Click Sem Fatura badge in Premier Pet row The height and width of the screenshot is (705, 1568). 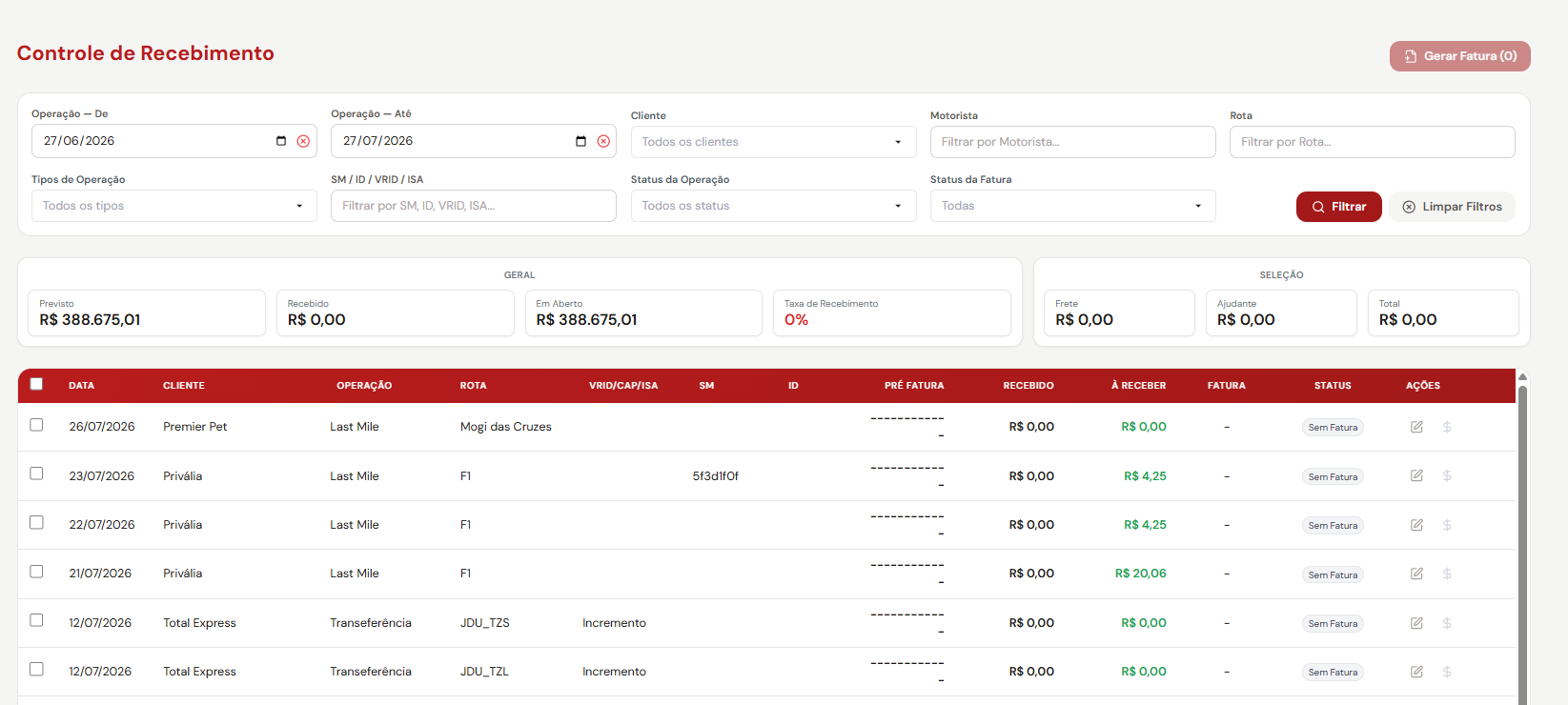(1333, 428)
